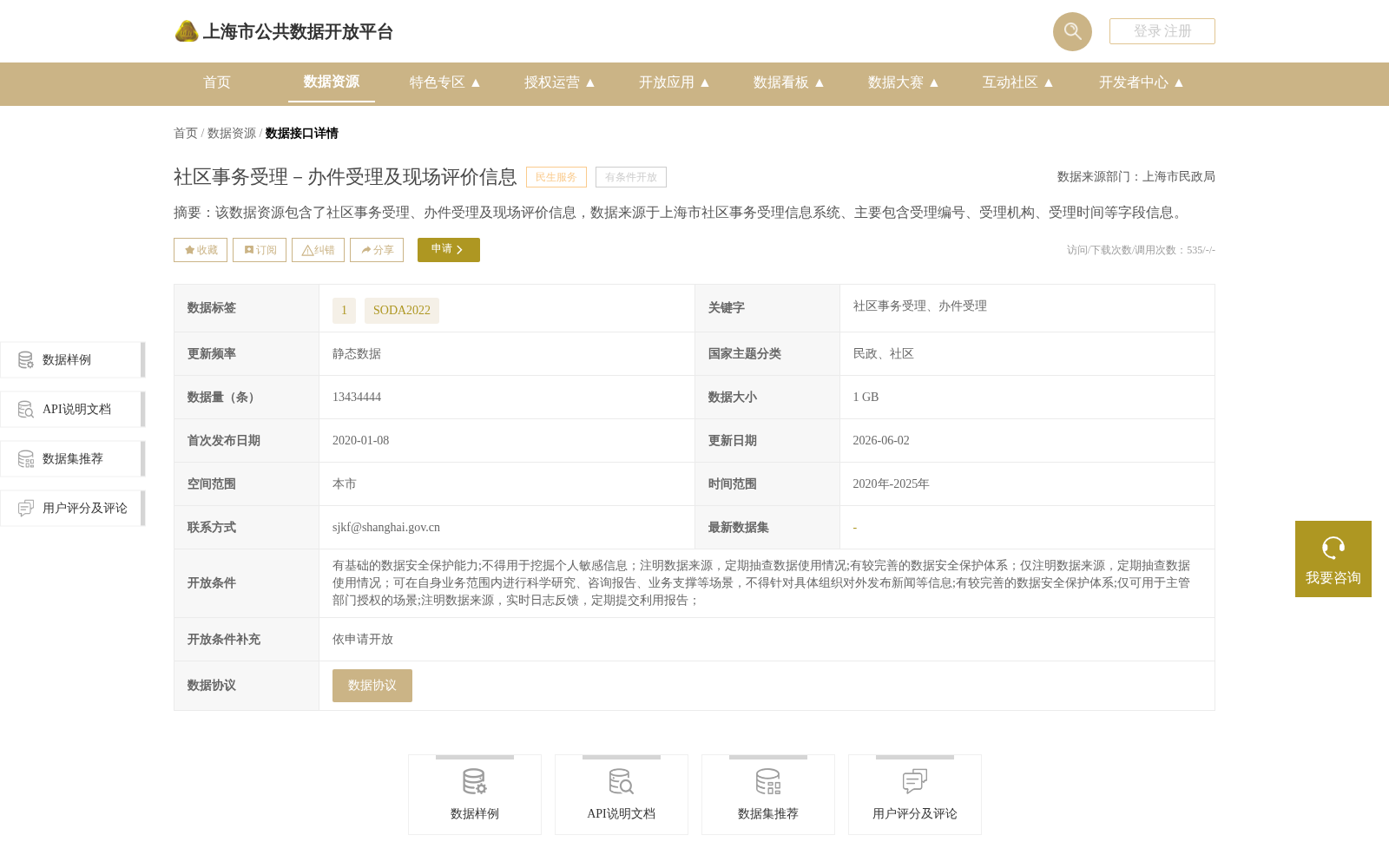Image resolution: width=1389 pixels, height=868 pixels.
Task: Expand the 数据看板 menu
Action: (789, 82)
